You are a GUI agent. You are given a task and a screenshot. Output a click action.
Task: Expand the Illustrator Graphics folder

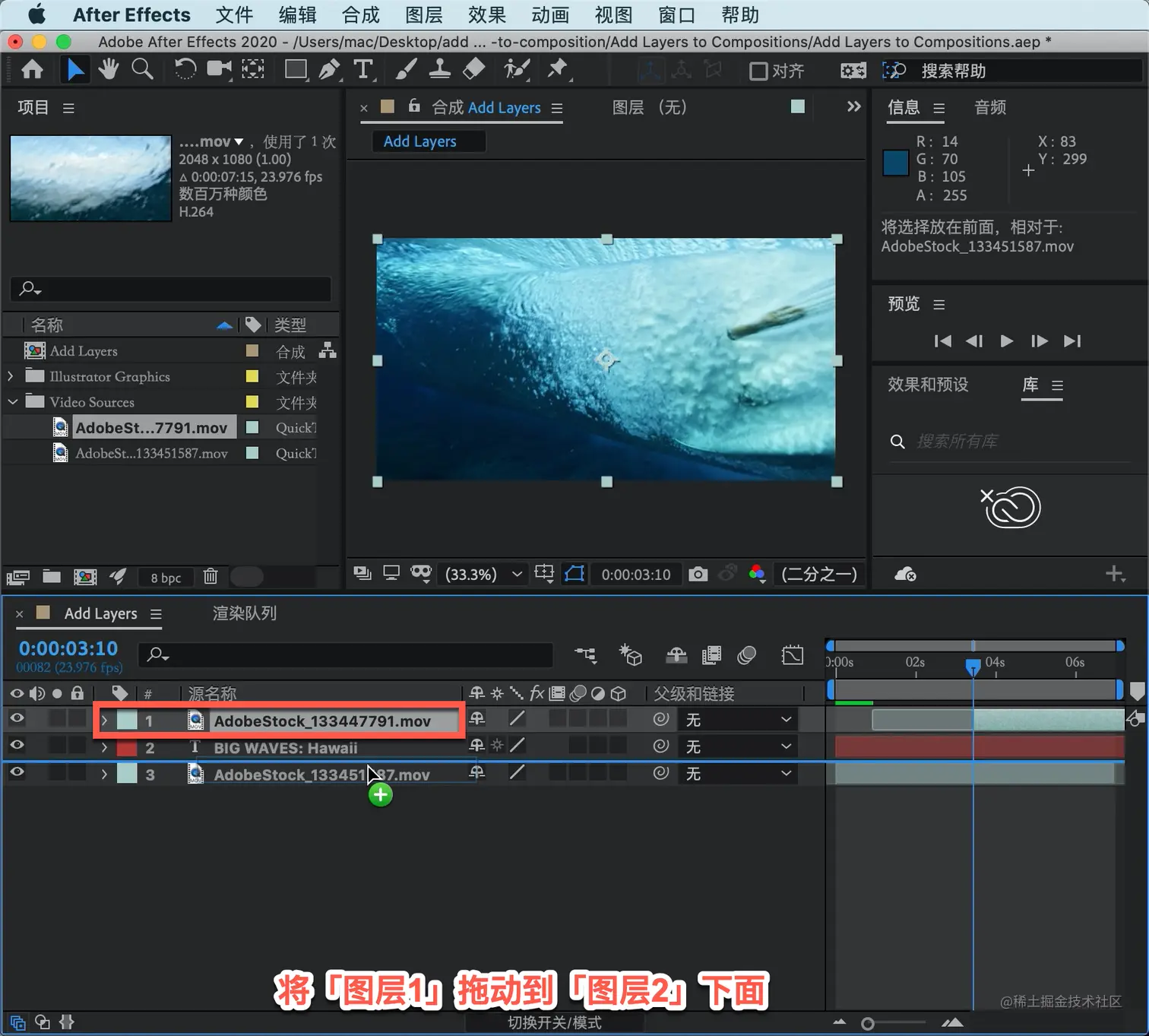pyautogui.click(x=11, y=376)
